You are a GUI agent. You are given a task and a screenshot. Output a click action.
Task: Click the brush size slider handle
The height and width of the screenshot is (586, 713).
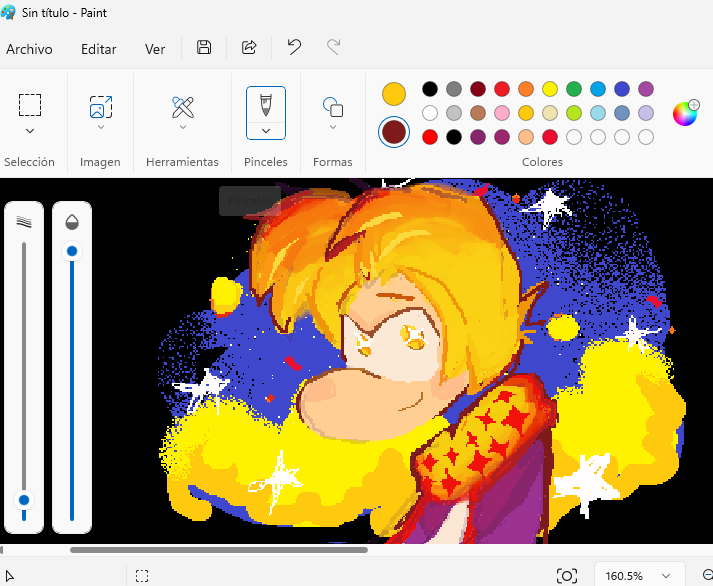[x=24, y=500]
